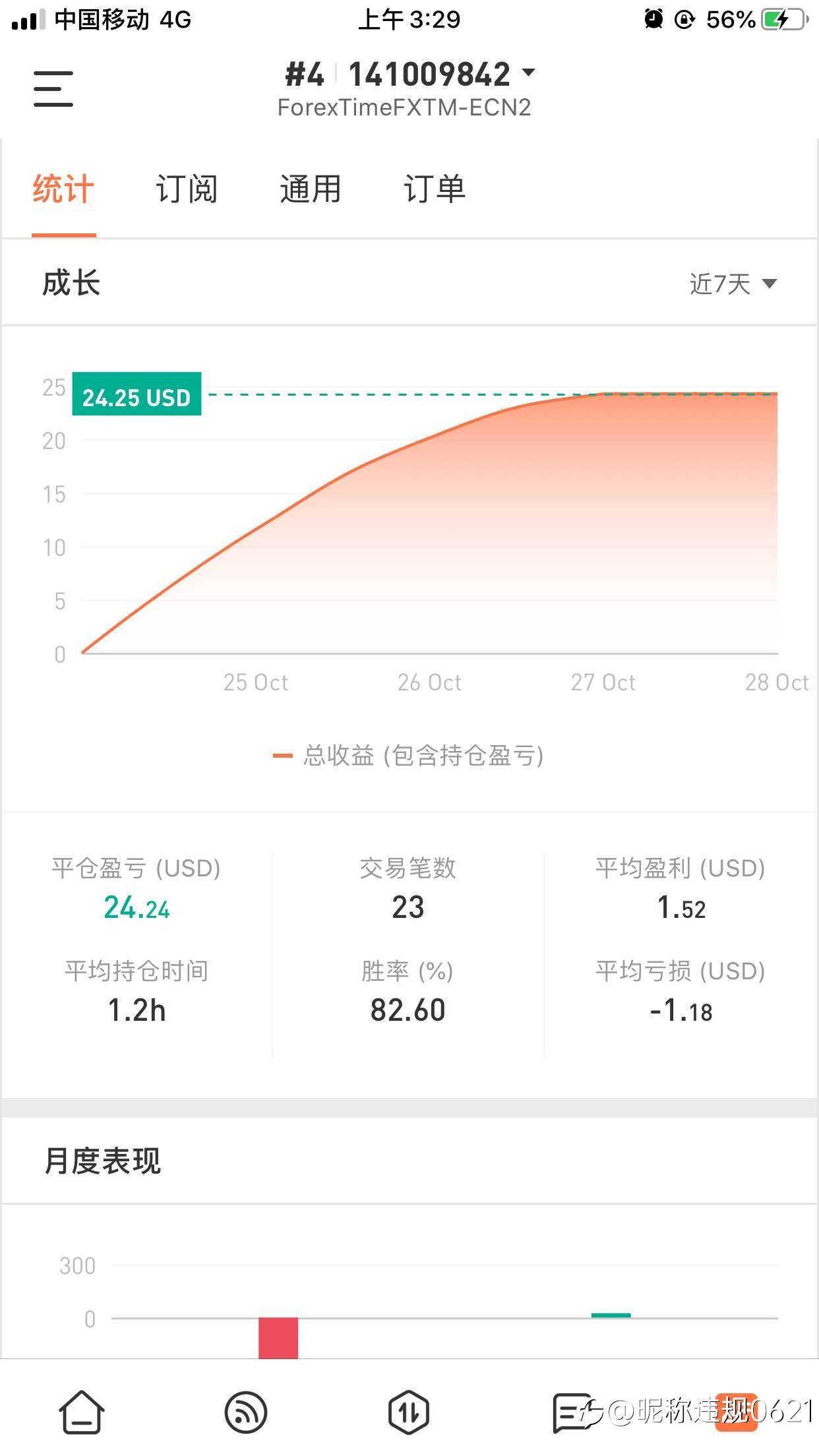
Task: Tap the alarm clock icon in status bar
Action: point(653,19)
